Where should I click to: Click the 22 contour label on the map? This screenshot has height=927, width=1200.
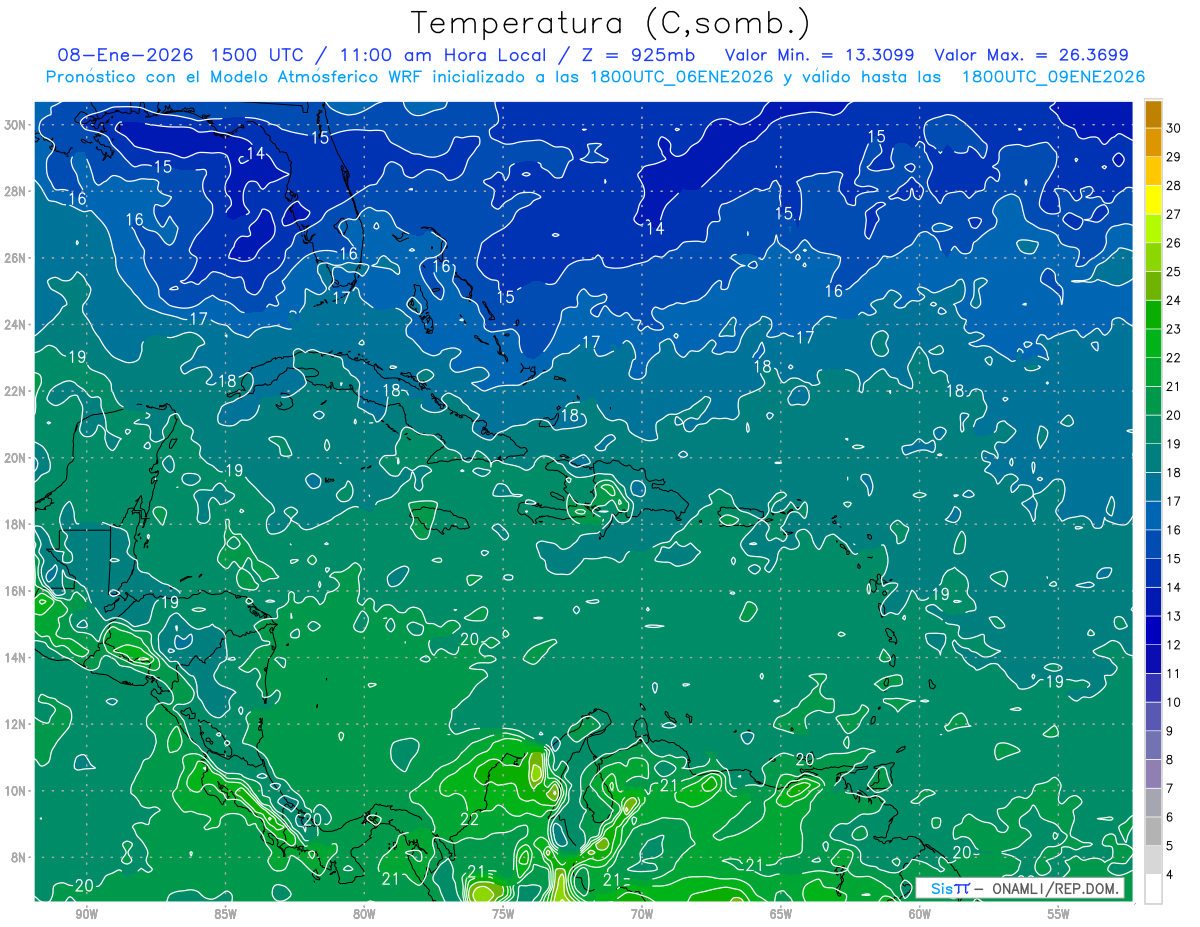click(469, 820)
